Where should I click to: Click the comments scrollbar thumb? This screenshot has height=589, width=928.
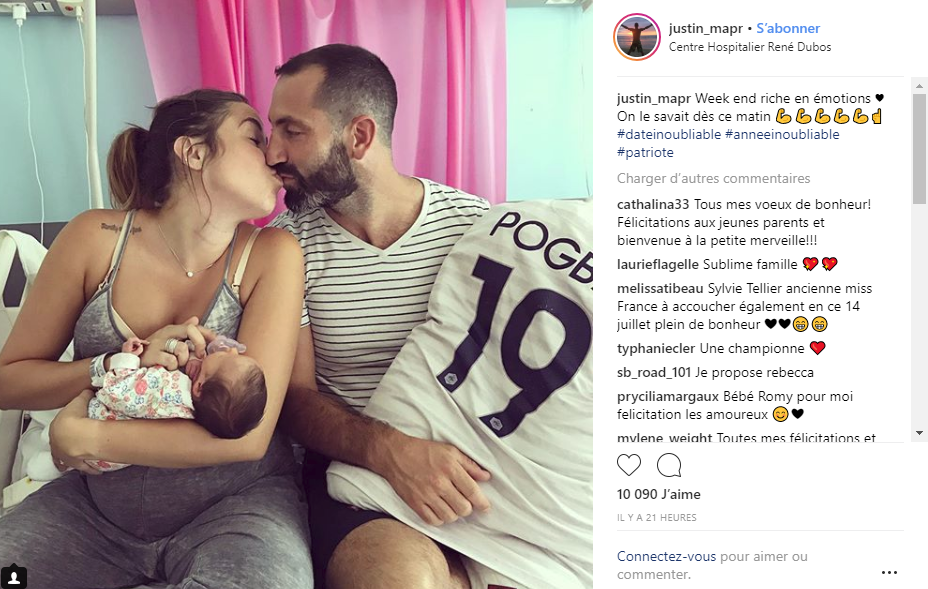point(919,148)
